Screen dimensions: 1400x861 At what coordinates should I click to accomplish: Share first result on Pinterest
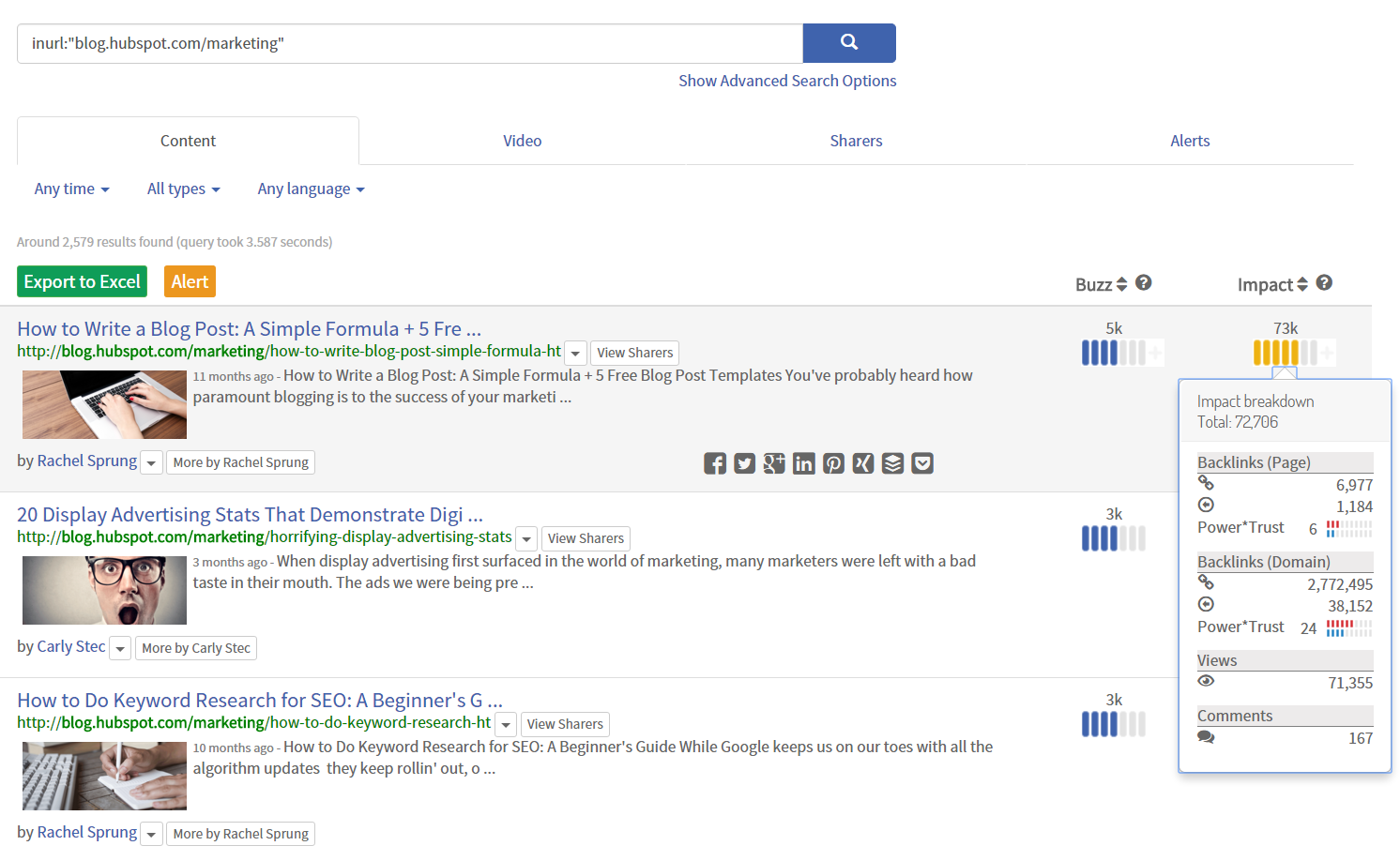[x=833, y=463]
